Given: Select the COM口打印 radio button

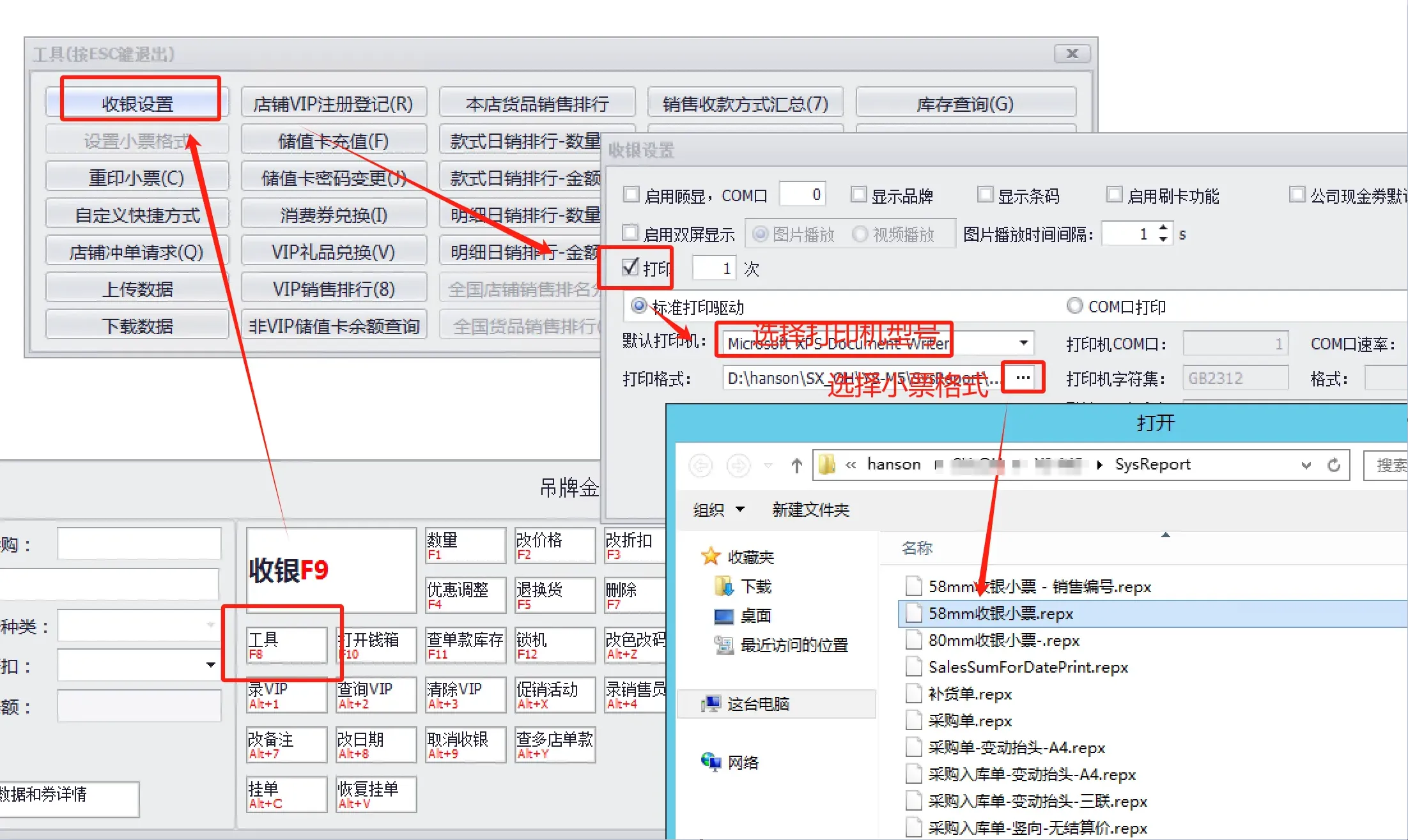Looking at the screenshot, I should tap(1074, 306).
